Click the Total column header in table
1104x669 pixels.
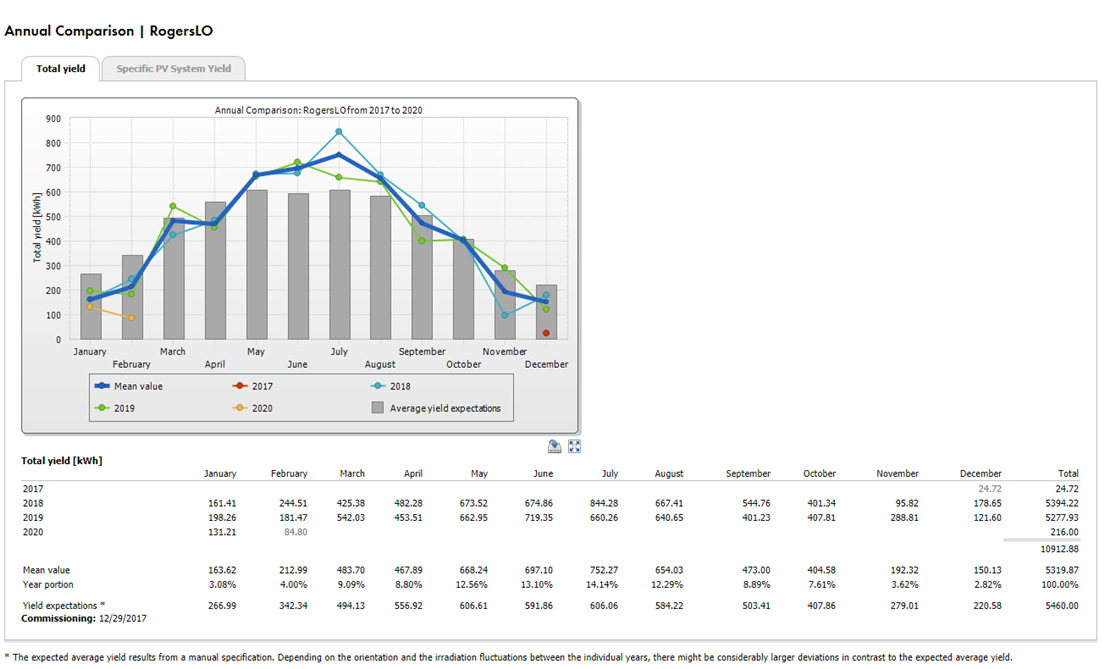coord(1067,473)
